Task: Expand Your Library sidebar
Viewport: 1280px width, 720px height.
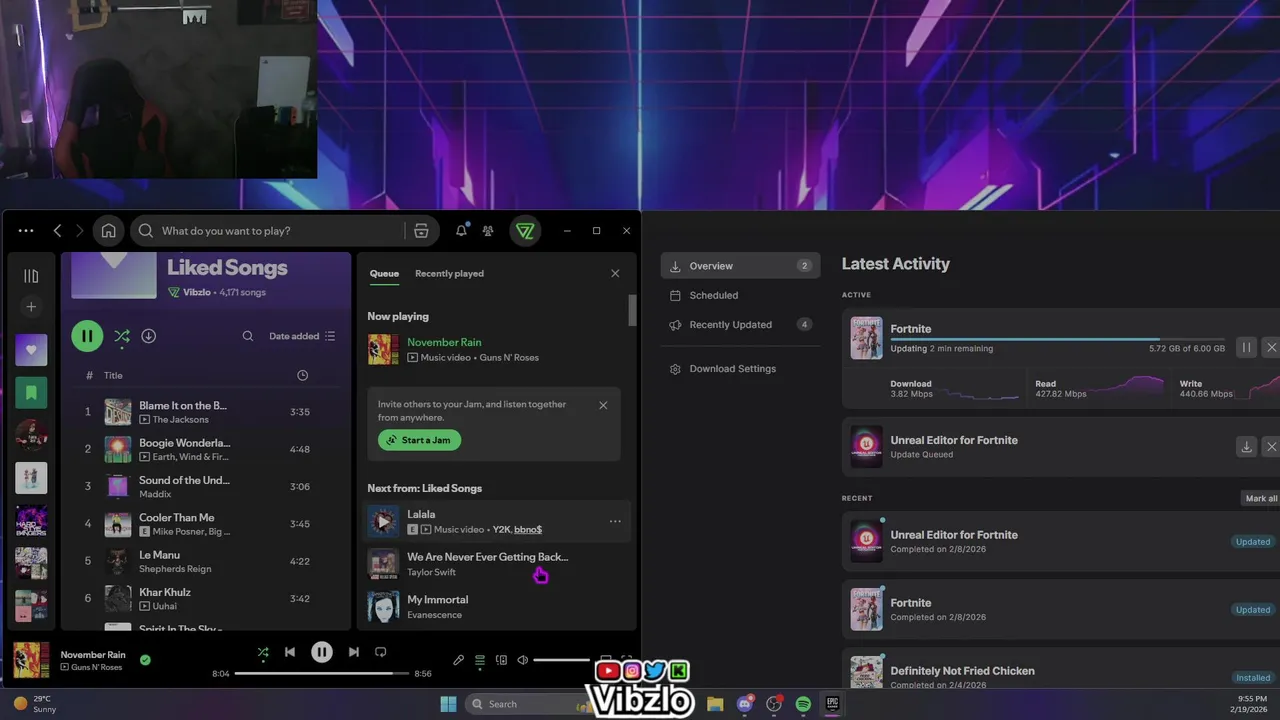Action: tap(31, 276)
